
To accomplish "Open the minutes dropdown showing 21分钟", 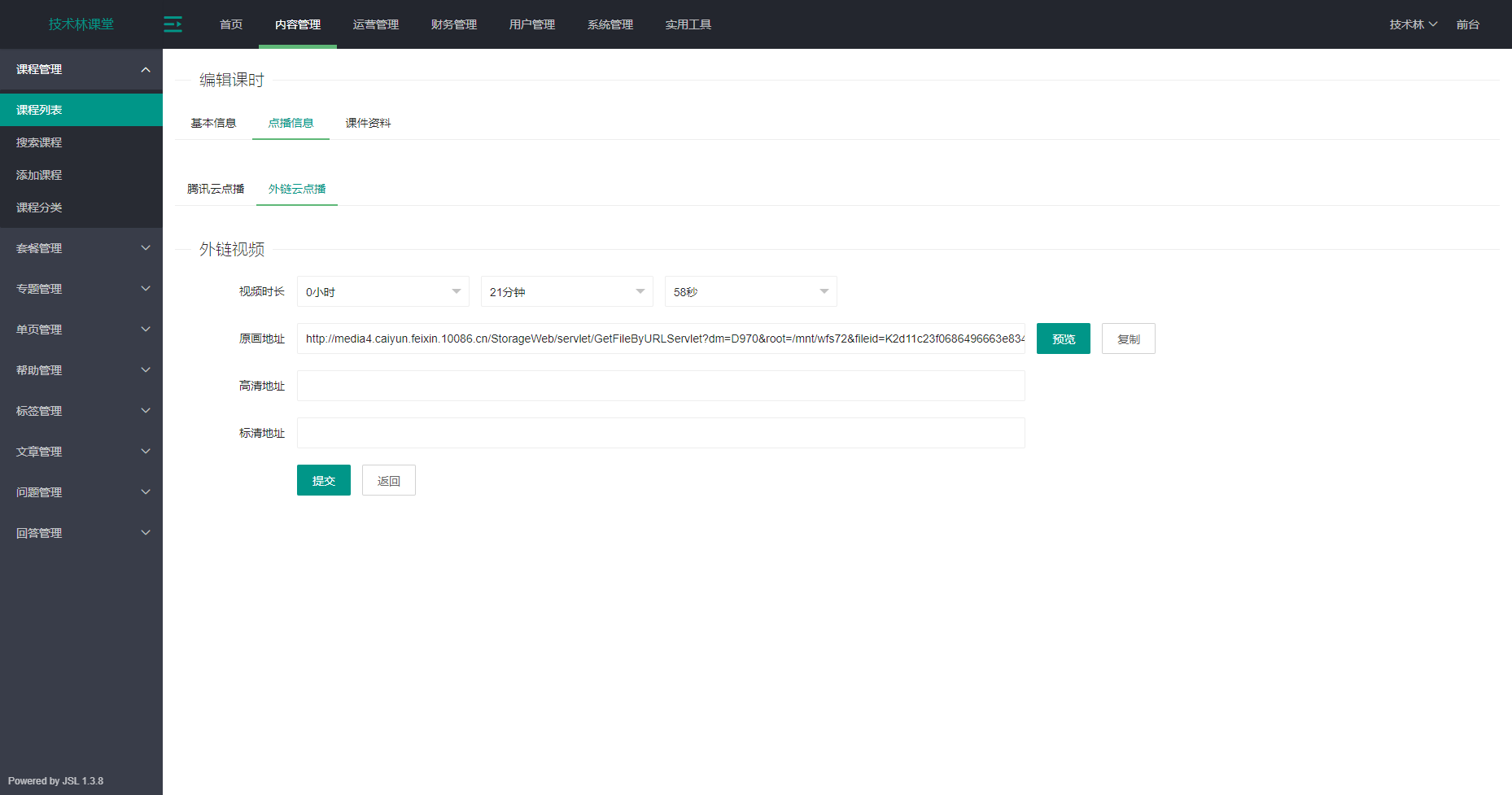I will [567, 291].
